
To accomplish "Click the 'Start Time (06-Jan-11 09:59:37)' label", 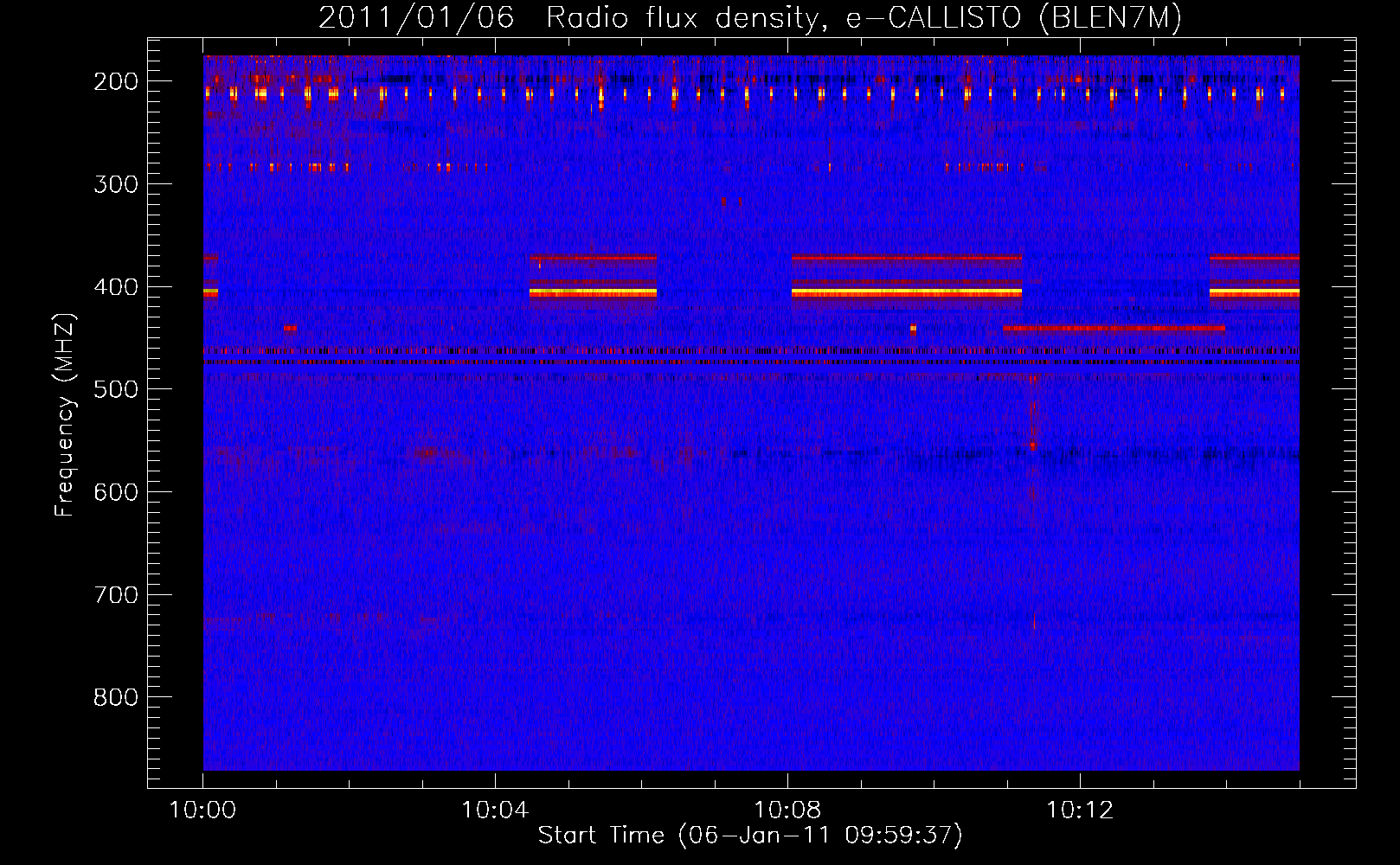I will (750, 836).
